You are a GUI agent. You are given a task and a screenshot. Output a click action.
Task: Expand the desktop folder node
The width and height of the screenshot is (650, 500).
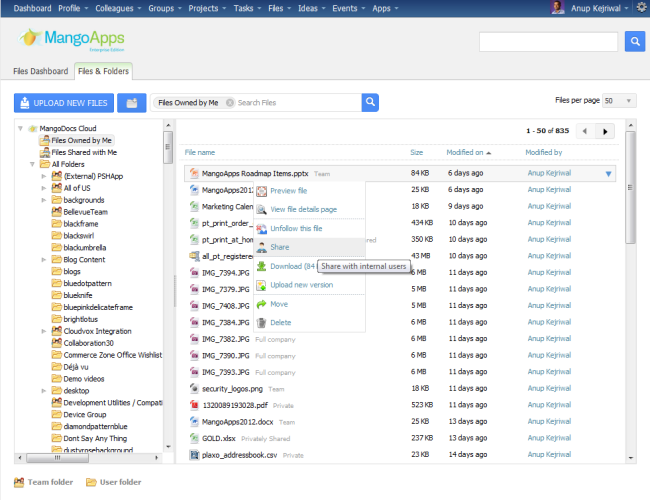44,391
